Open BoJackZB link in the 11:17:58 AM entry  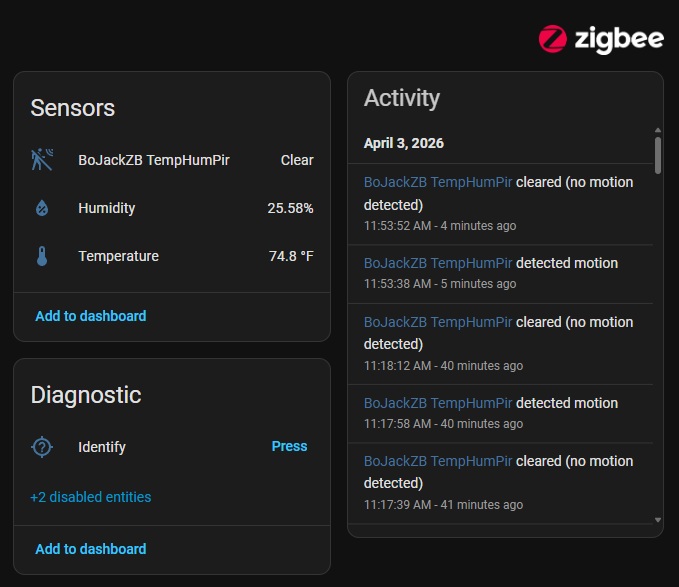pyautogui.click(x=438, y=403)
